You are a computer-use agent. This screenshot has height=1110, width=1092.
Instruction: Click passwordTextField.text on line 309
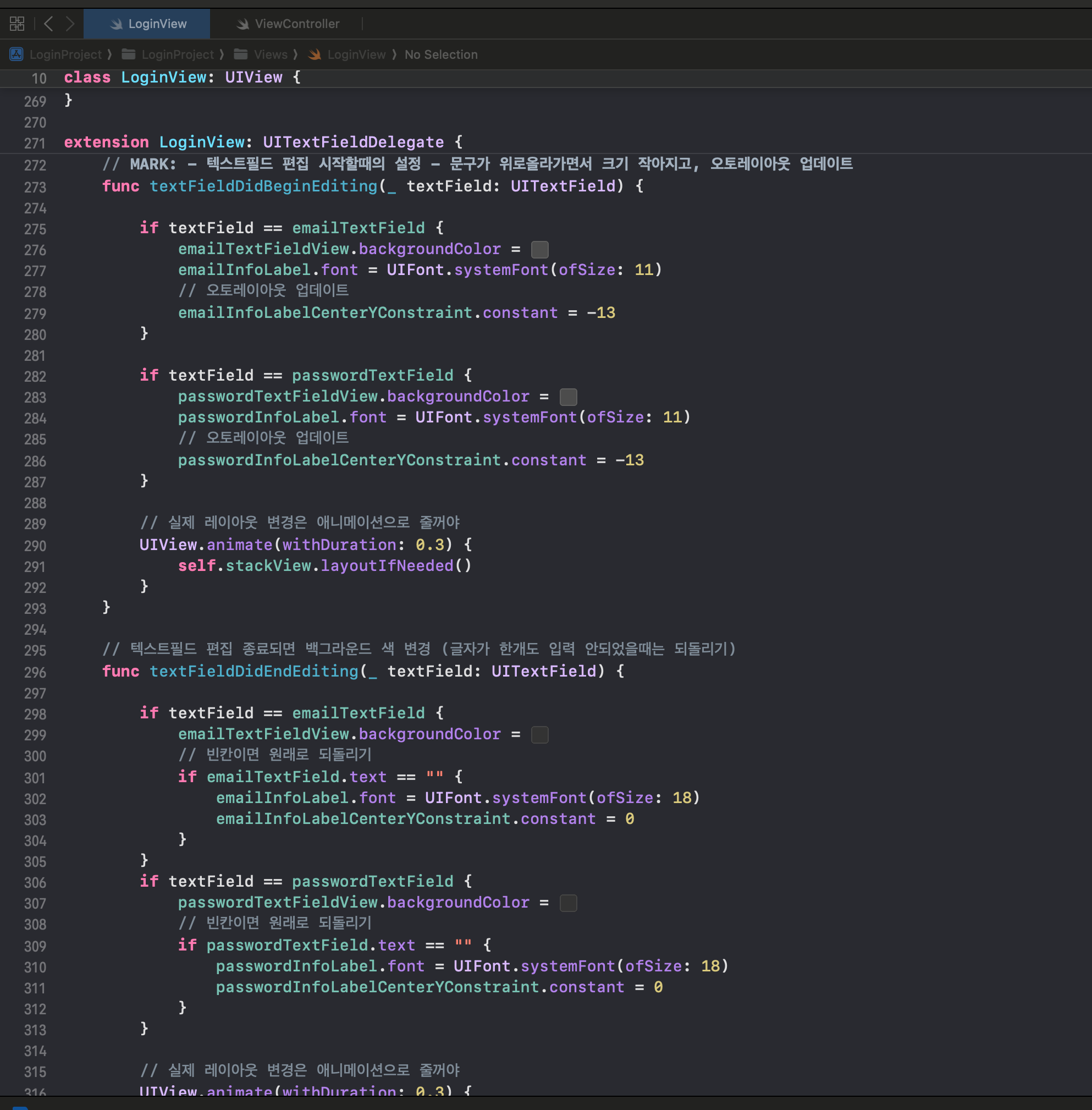coord(311,945)
